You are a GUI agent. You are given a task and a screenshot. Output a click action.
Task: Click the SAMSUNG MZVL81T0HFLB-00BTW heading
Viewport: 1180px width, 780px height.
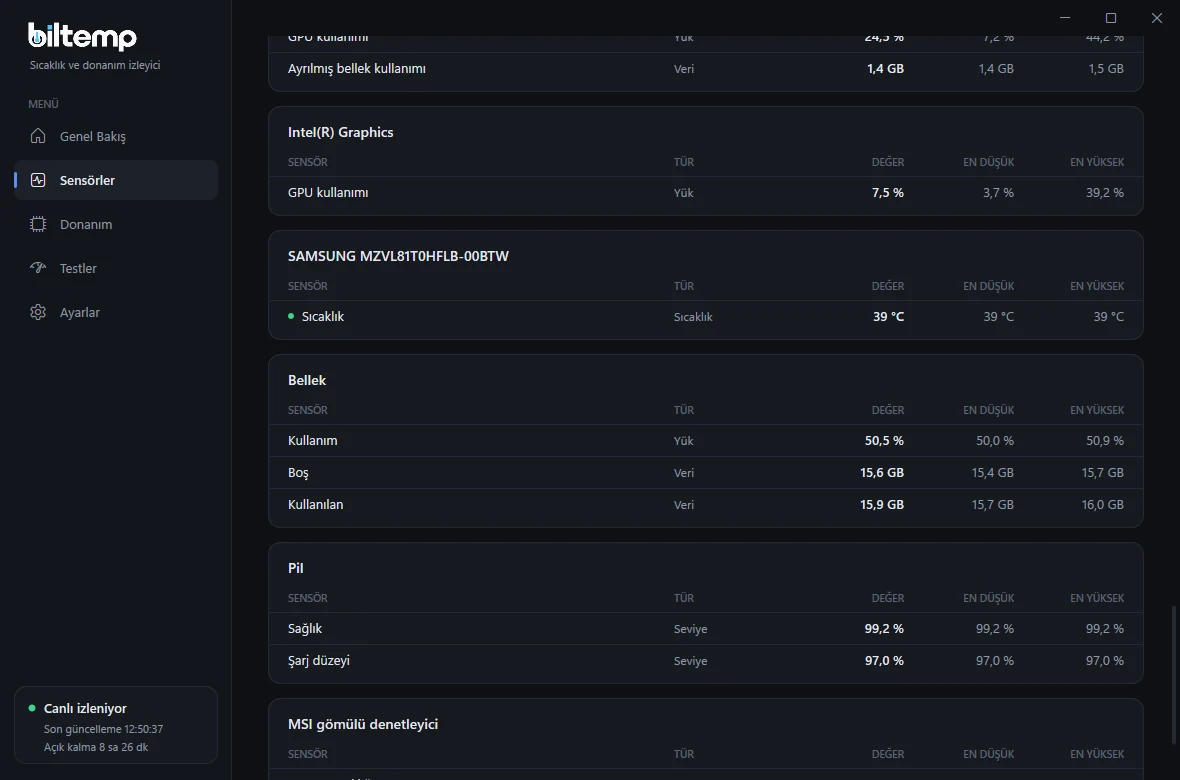point(398,256)
